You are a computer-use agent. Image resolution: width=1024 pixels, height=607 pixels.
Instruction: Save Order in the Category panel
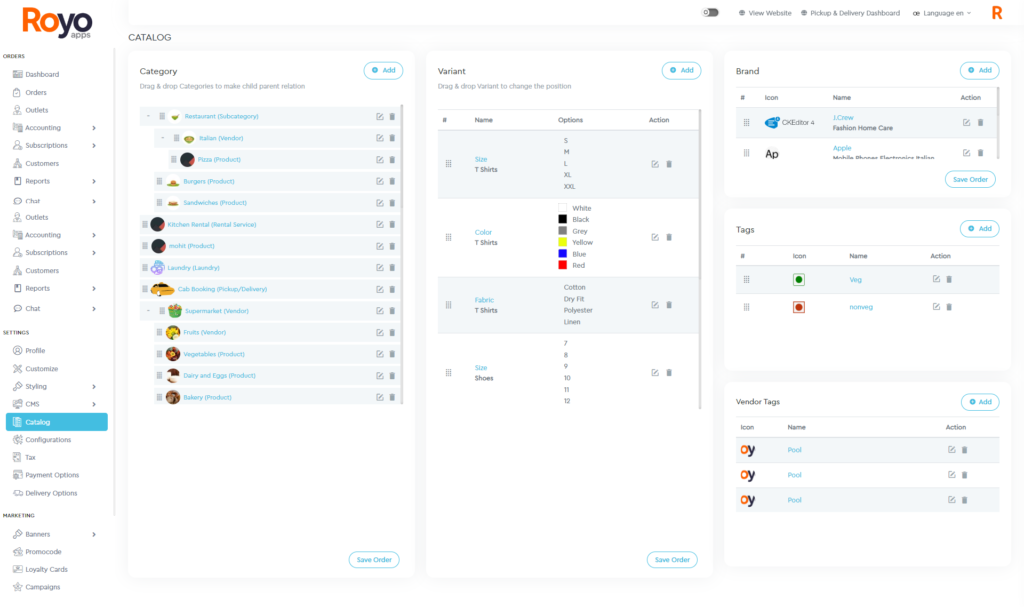click(x=374, y=559)
